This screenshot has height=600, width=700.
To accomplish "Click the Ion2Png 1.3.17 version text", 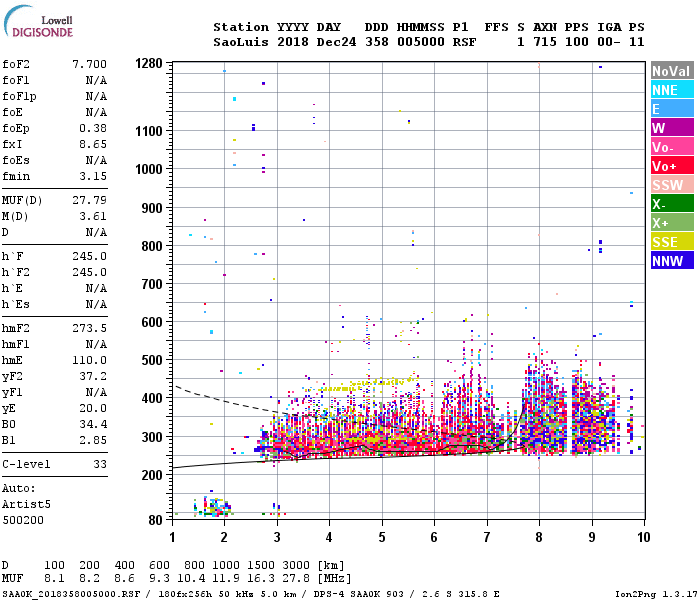I will 656,594.
